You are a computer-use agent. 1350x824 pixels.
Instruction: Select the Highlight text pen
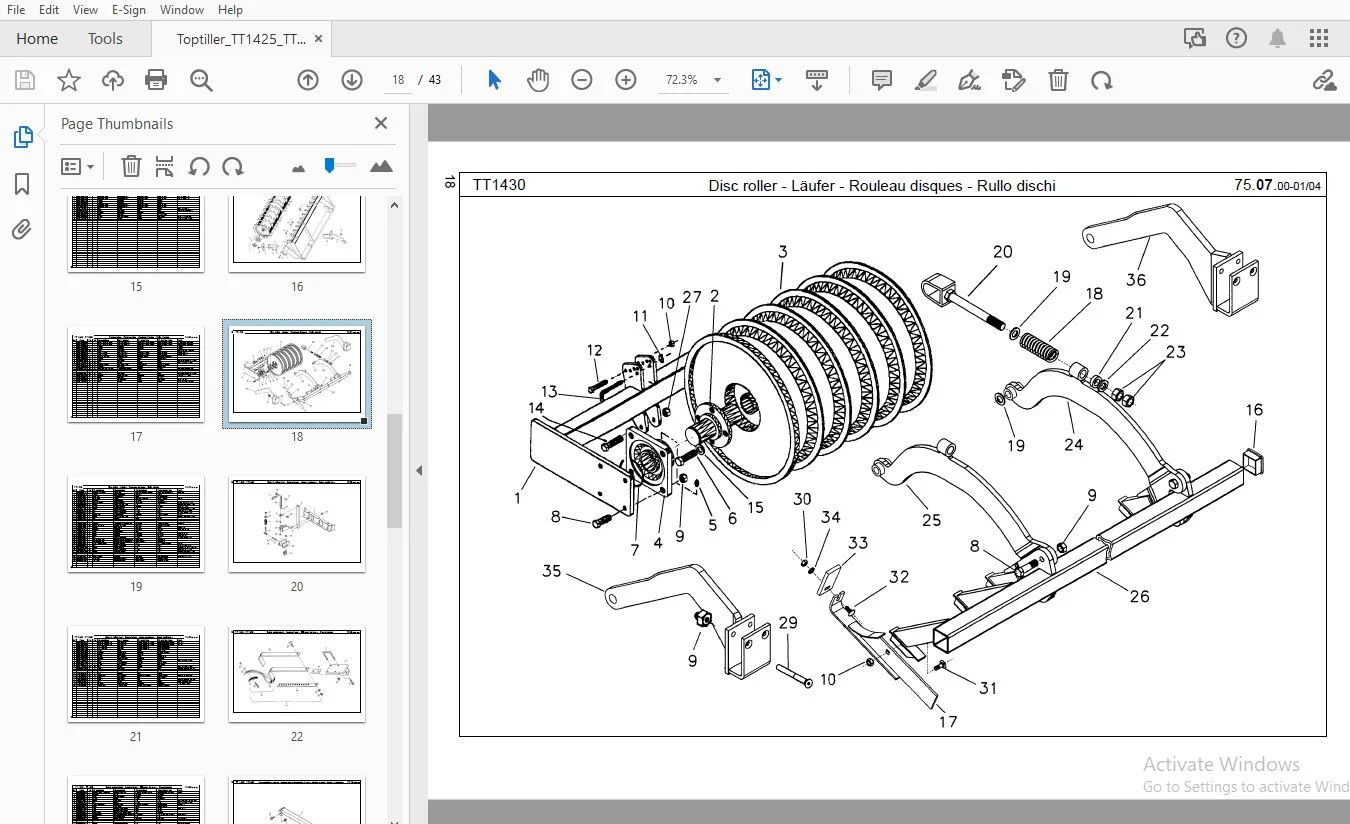pos(925,80)
